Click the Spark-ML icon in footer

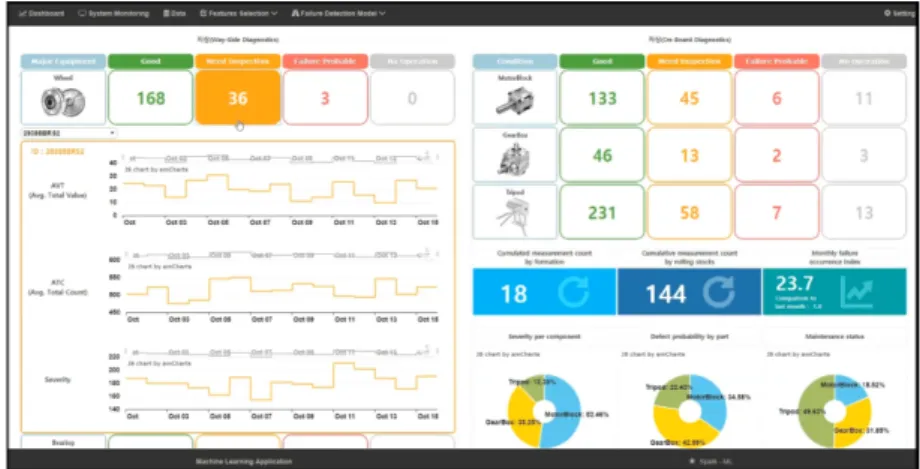click(x=692, y=461)
